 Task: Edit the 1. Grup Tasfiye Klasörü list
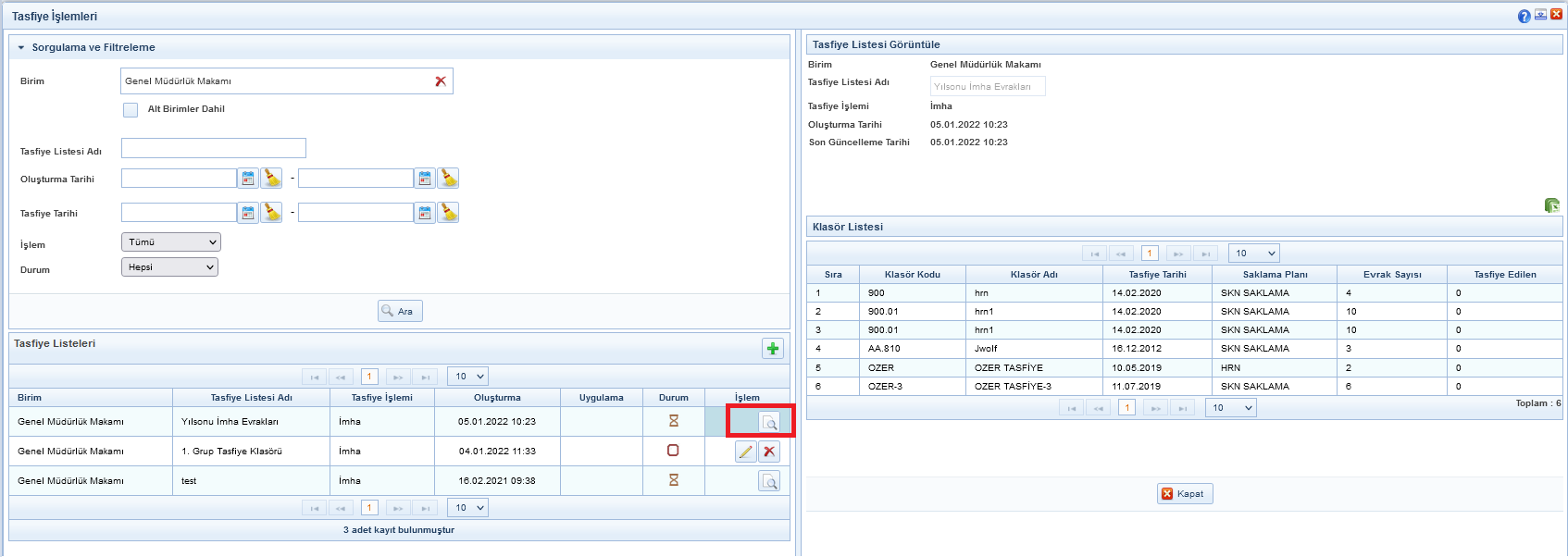(745, 452)
